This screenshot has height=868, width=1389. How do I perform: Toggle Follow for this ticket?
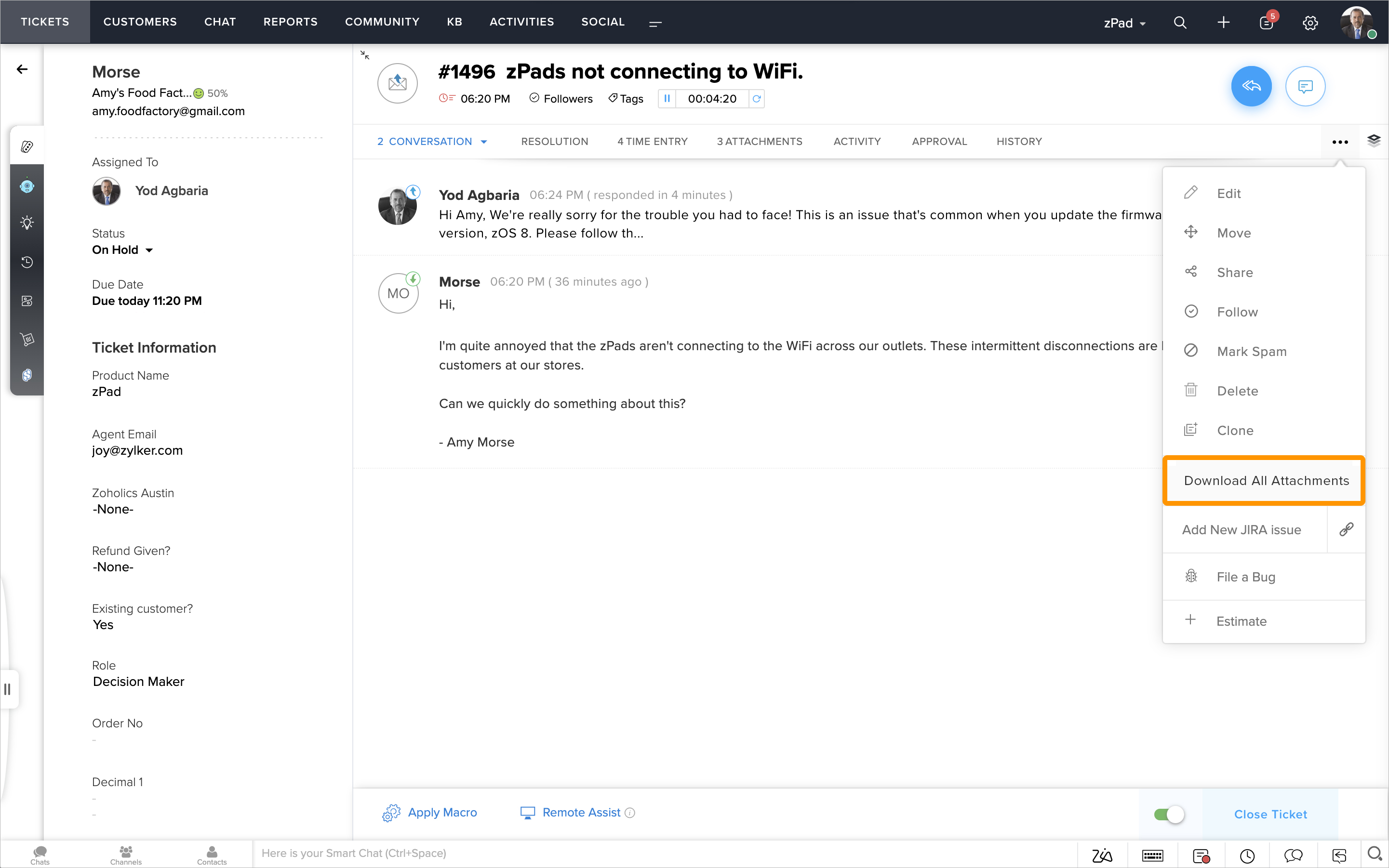pos(1237,312)
